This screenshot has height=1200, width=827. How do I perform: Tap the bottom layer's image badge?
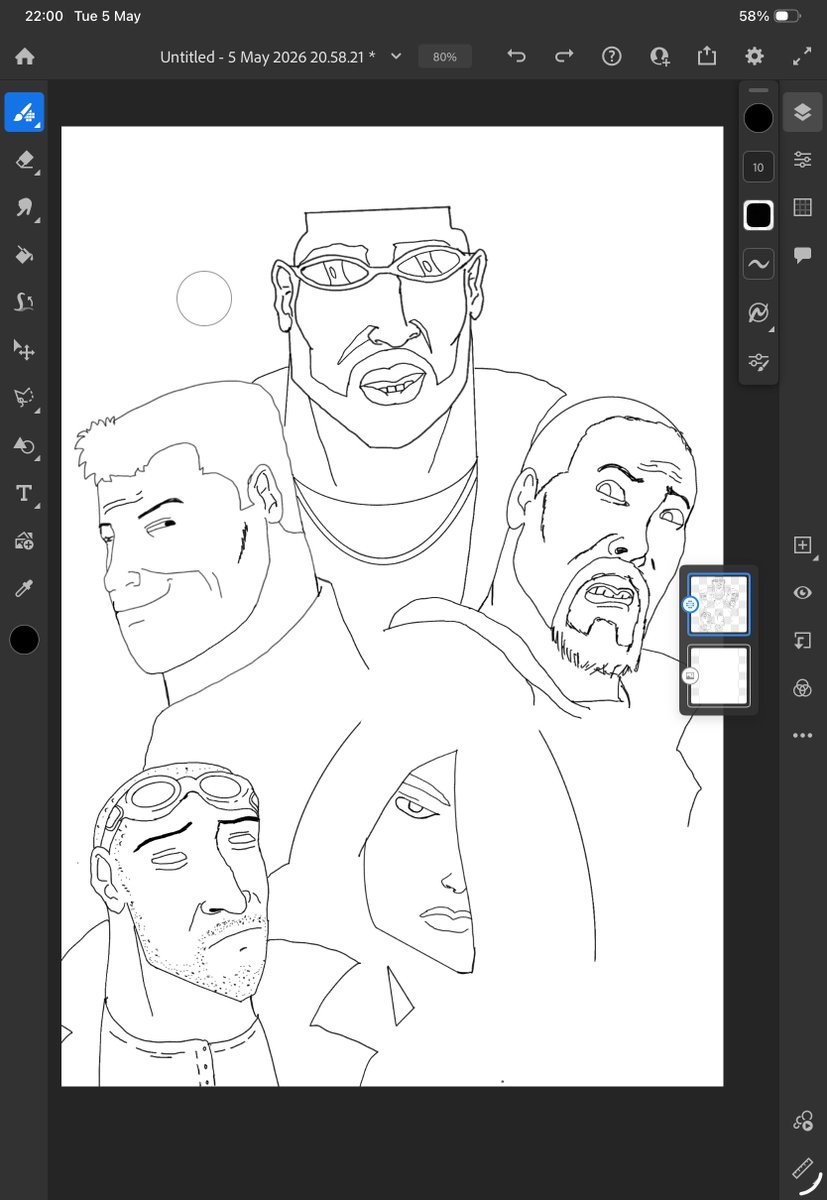[690, 676]
